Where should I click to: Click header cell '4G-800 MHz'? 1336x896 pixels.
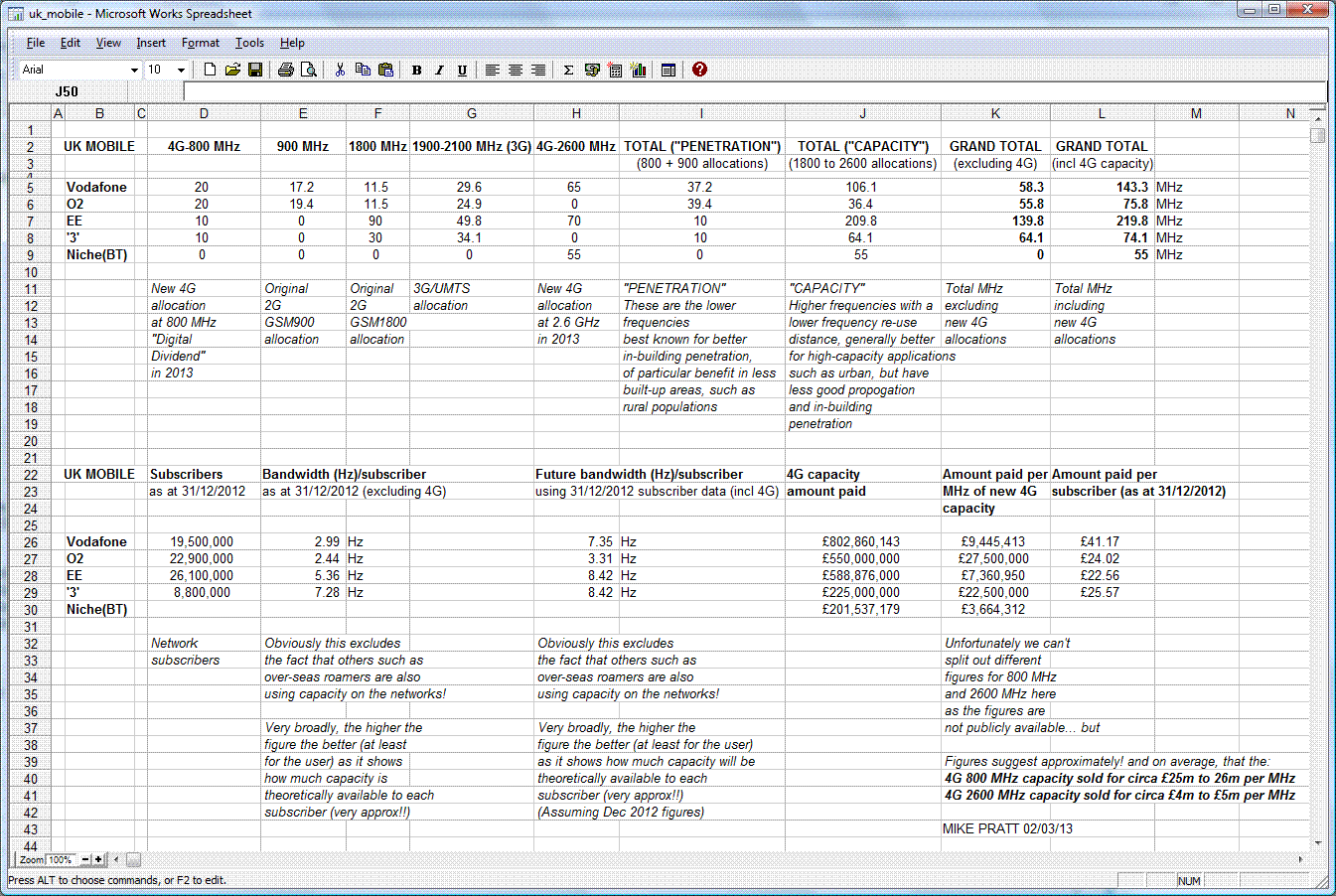[x=204, y=146]
